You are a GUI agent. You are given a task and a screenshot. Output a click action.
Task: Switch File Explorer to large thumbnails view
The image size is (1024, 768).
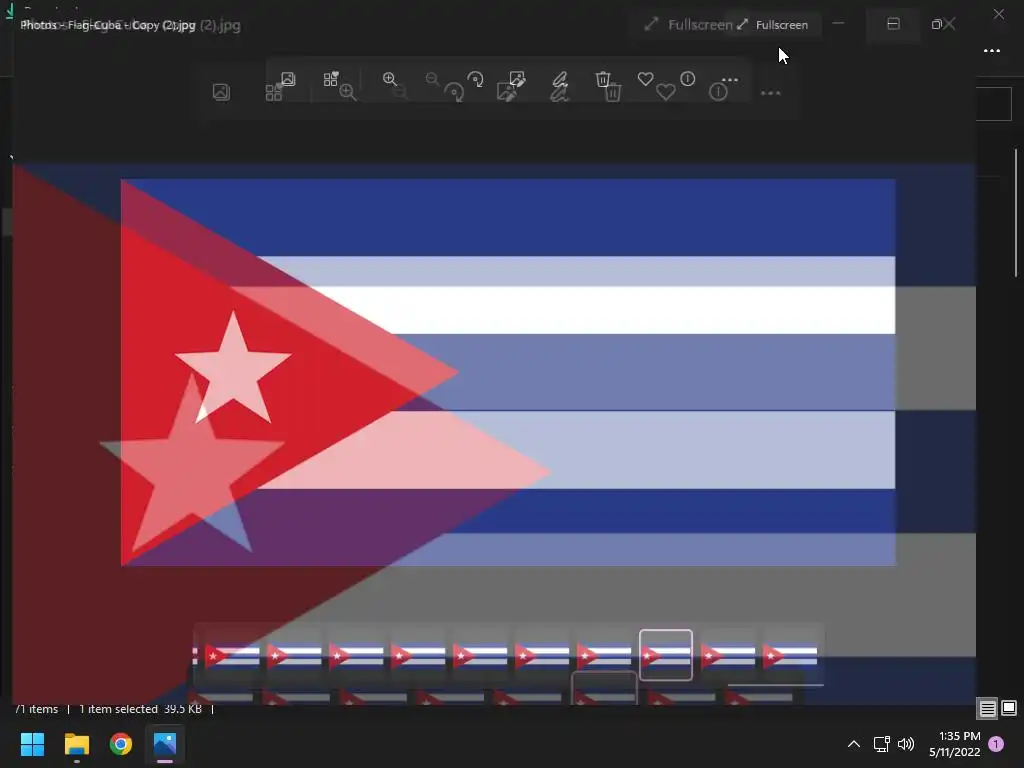click(x=1009, y=708)
